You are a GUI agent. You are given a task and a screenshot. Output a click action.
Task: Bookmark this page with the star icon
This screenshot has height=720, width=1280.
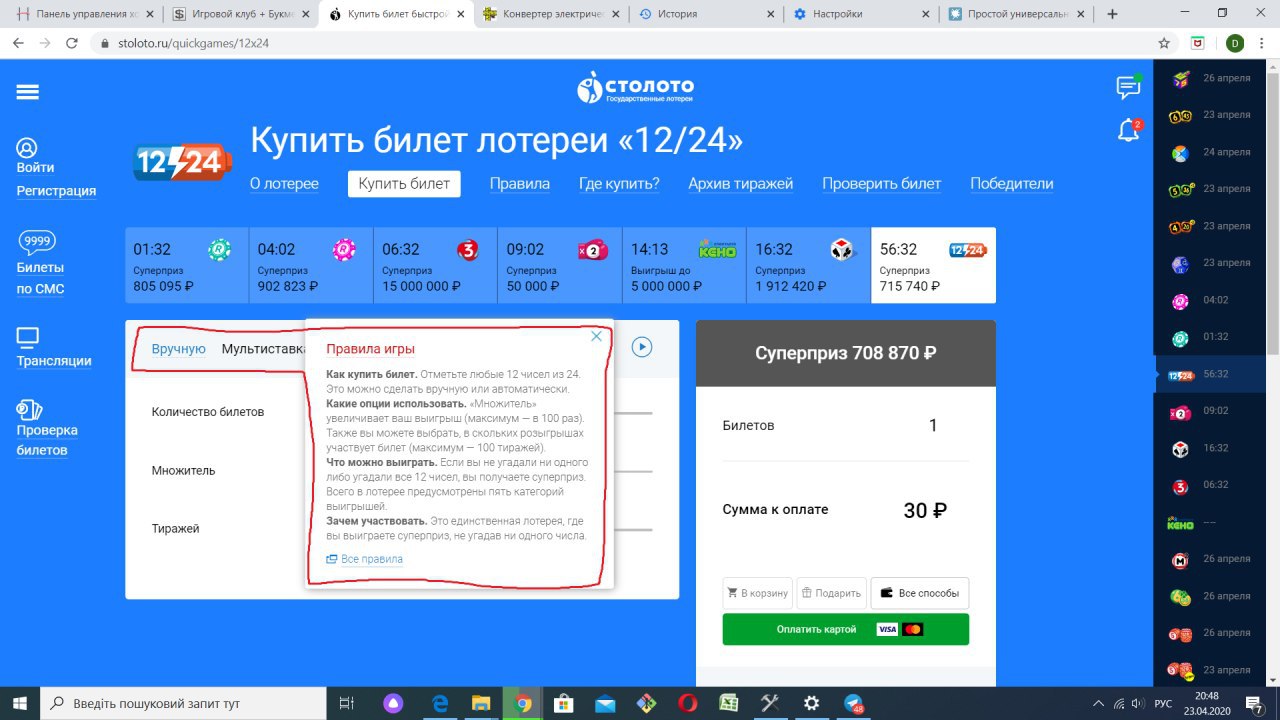pyautogui.click(x=1164, y=44)
